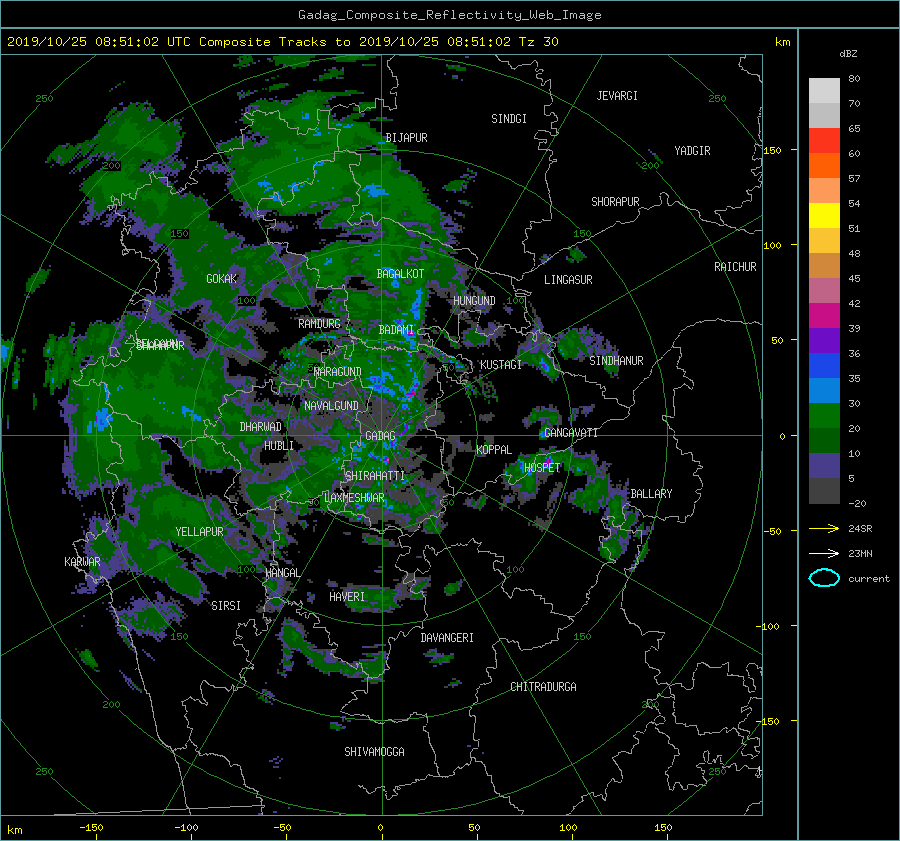Click the -150 bottom horizontal axis tick label

(91, 828)
